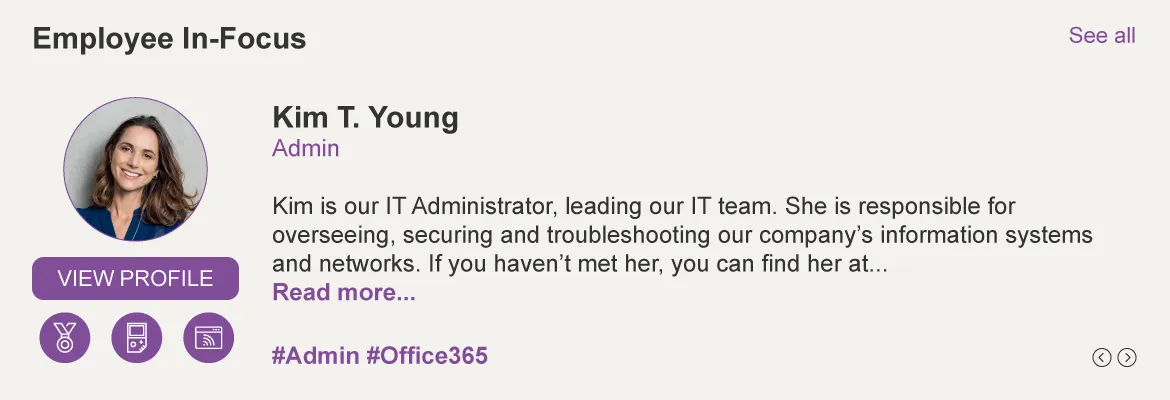Select the #Office365 hashtag
Screen dimensions: 1170x400
[x=427, y=355]
